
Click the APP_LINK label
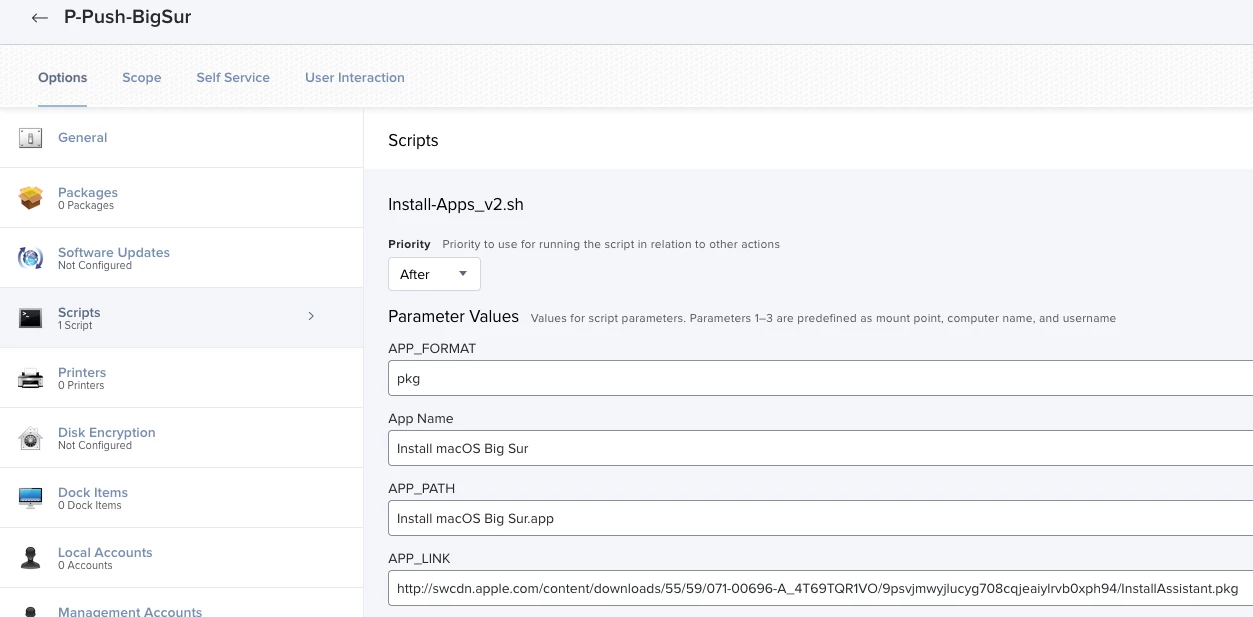tap(419, 558)
